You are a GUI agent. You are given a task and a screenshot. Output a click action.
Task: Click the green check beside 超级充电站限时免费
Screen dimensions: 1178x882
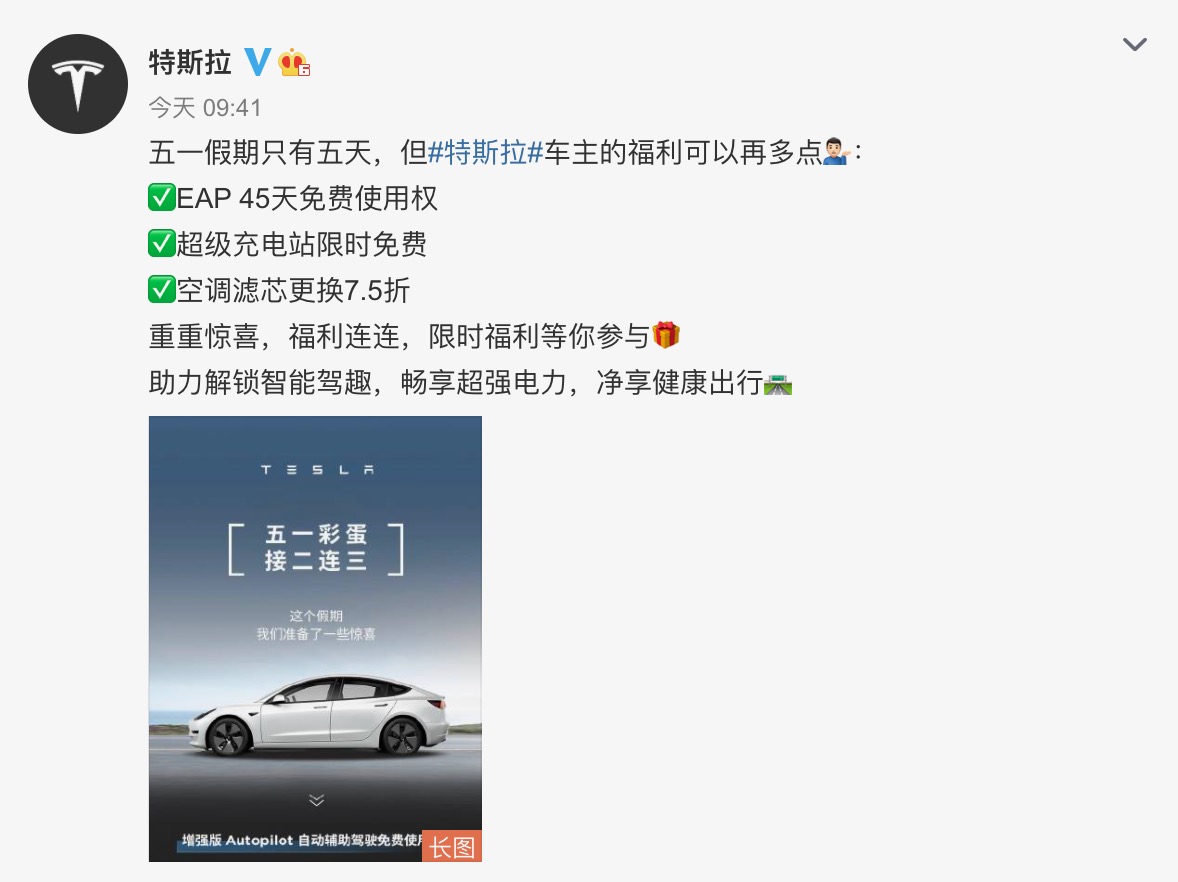(162, 243)
